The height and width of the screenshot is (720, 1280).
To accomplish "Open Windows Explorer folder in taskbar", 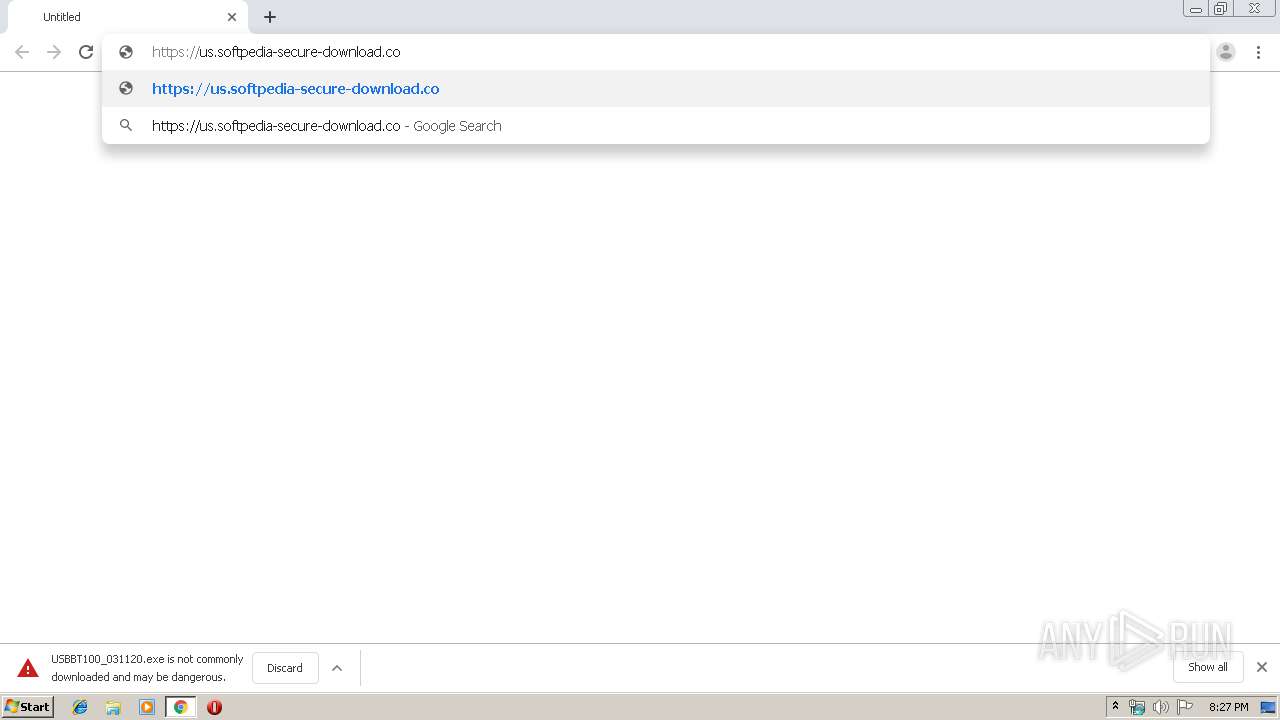I will click(113, 707).
